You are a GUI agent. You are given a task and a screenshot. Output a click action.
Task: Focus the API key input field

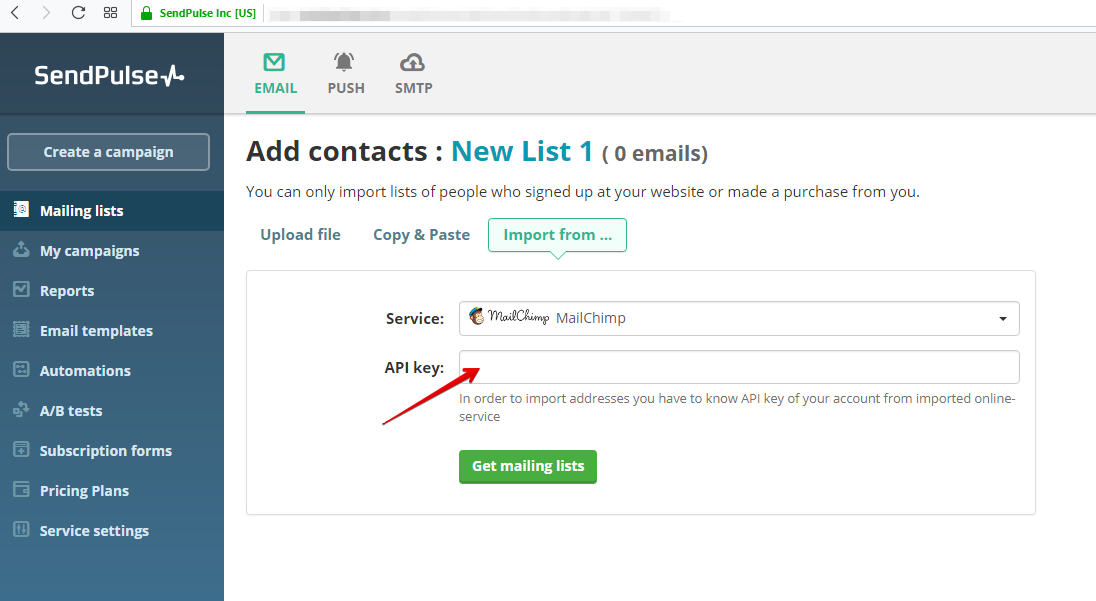(739, 367)
